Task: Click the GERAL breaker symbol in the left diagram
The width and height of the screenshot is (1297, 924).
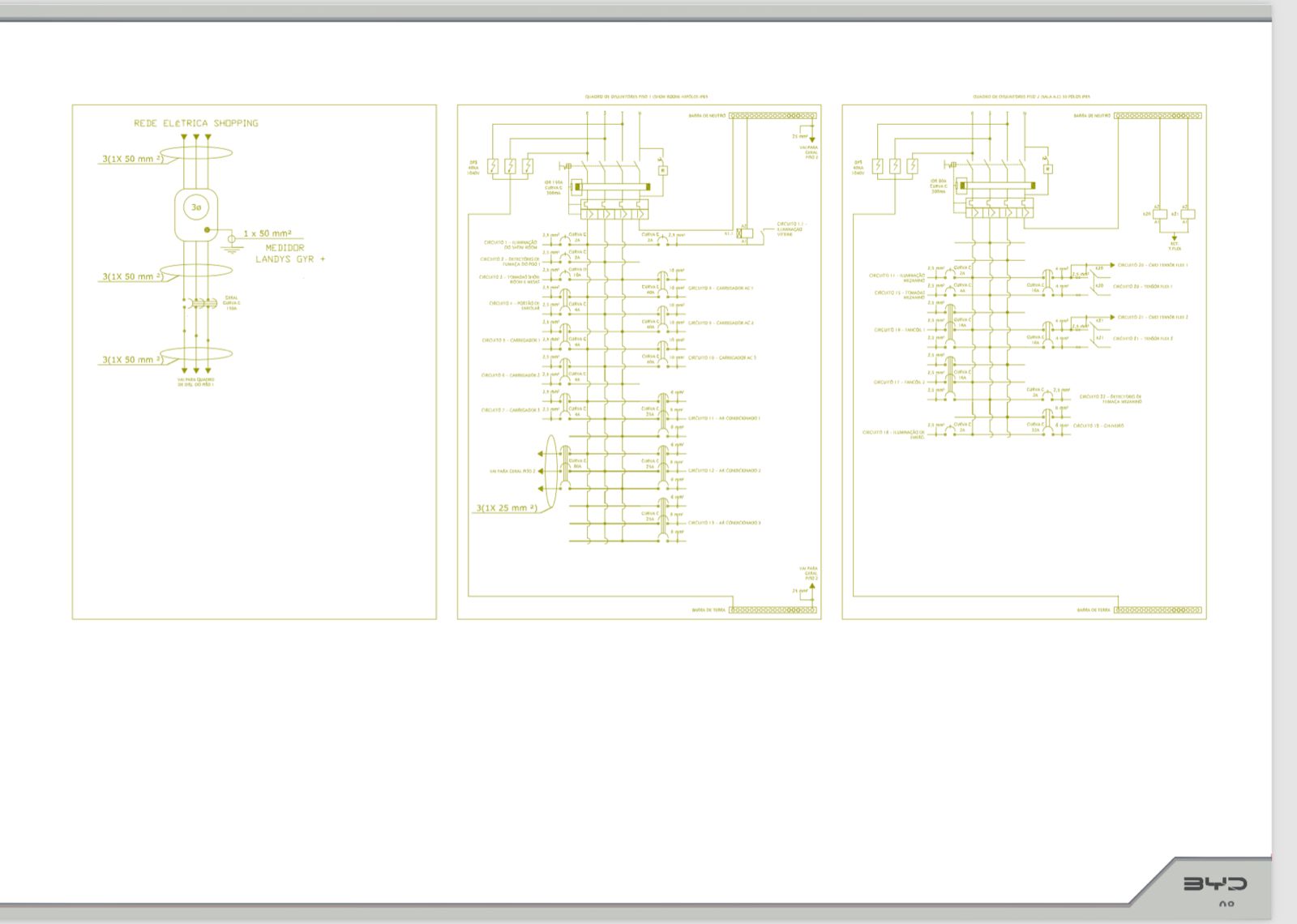Action: click(199, 304)
